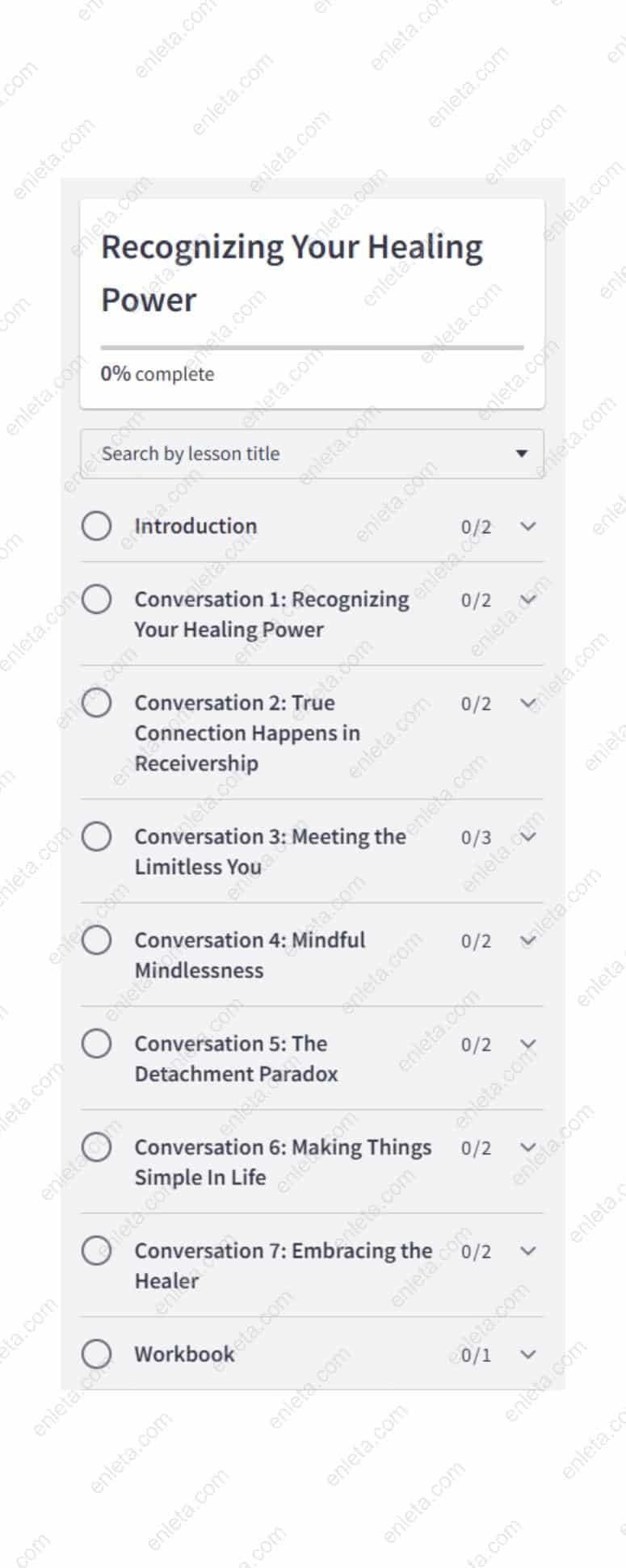
Task: Click the circle icon next to Workbook
Action: pos(96,1354)
